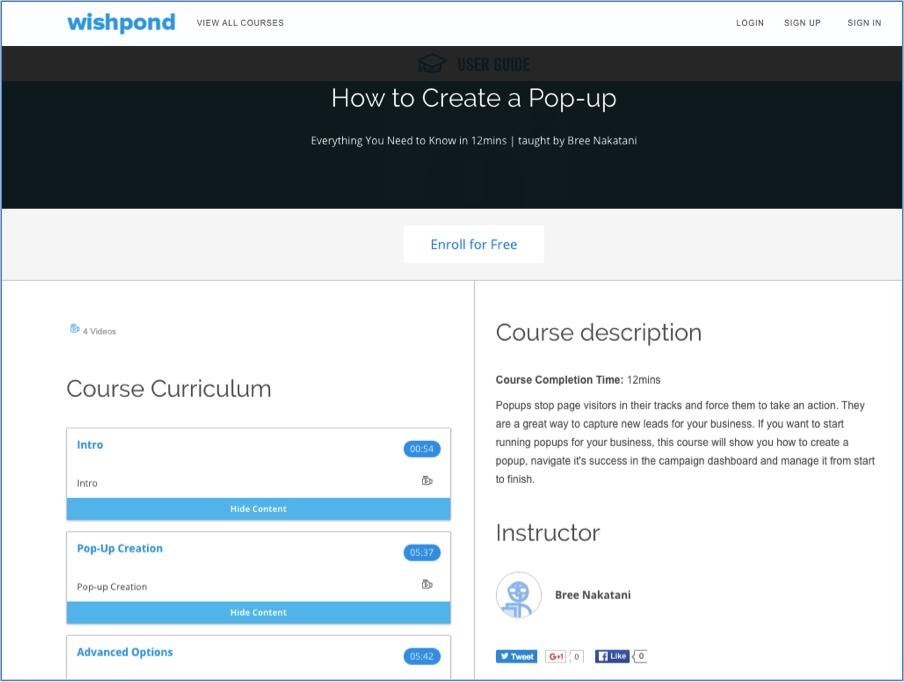Click the Course description heading
This screenshot has width=904, height=682.
coord(598,333)
